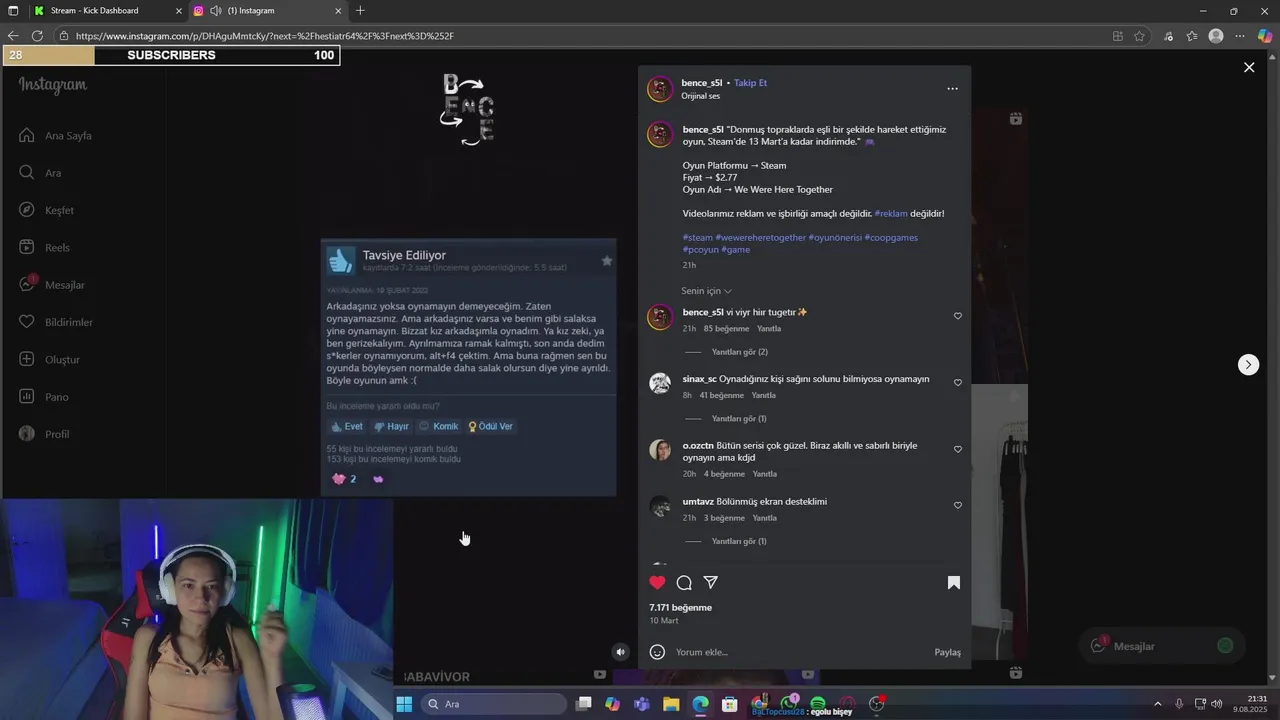Open Ana Sayfa in Instagram sidebar
Image resolution: width=1280 pixels, height=720 pixels.
point(56,136)
